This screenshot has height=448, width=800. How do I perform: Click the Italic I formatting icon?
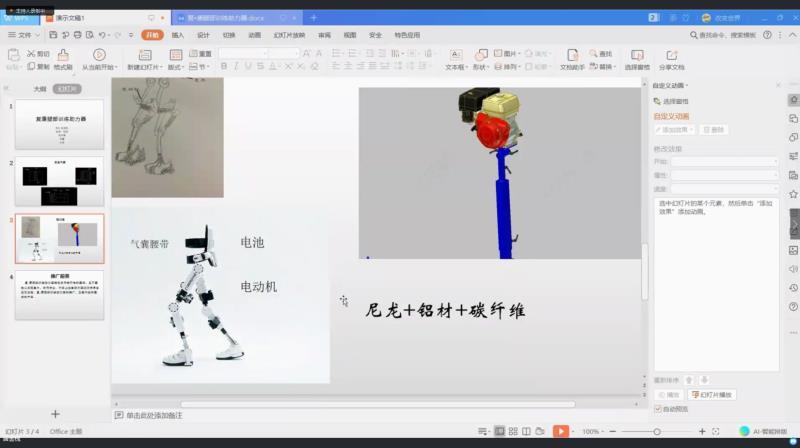[236, 66]
